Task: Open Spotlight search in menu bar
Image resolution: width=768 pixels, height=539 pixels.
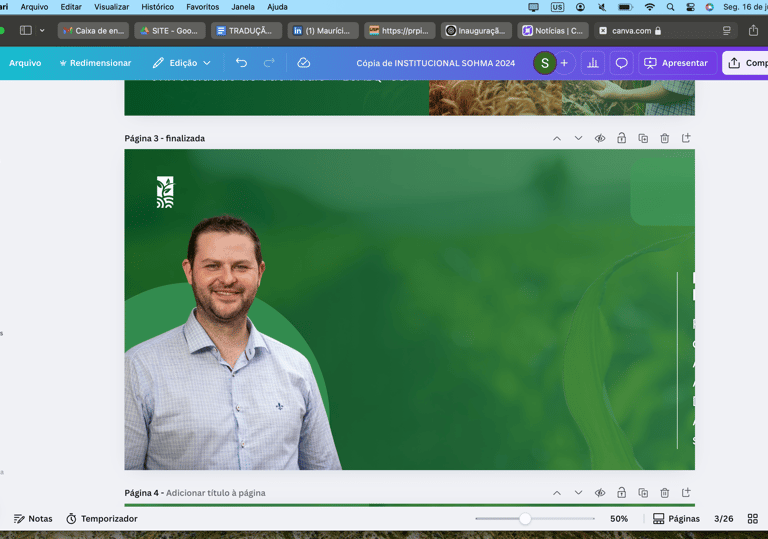Action: (670, 7)
